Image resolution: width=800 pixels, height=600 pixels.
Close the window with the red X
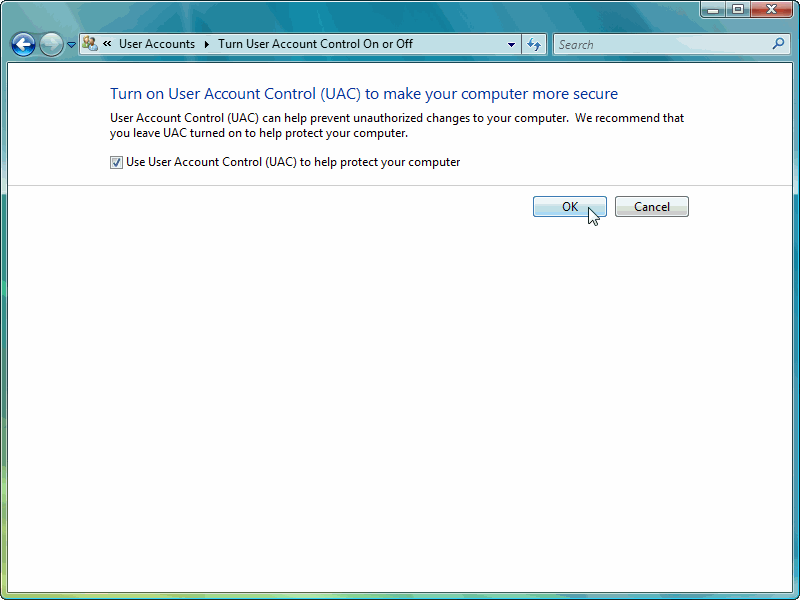[x=771, y=10]
